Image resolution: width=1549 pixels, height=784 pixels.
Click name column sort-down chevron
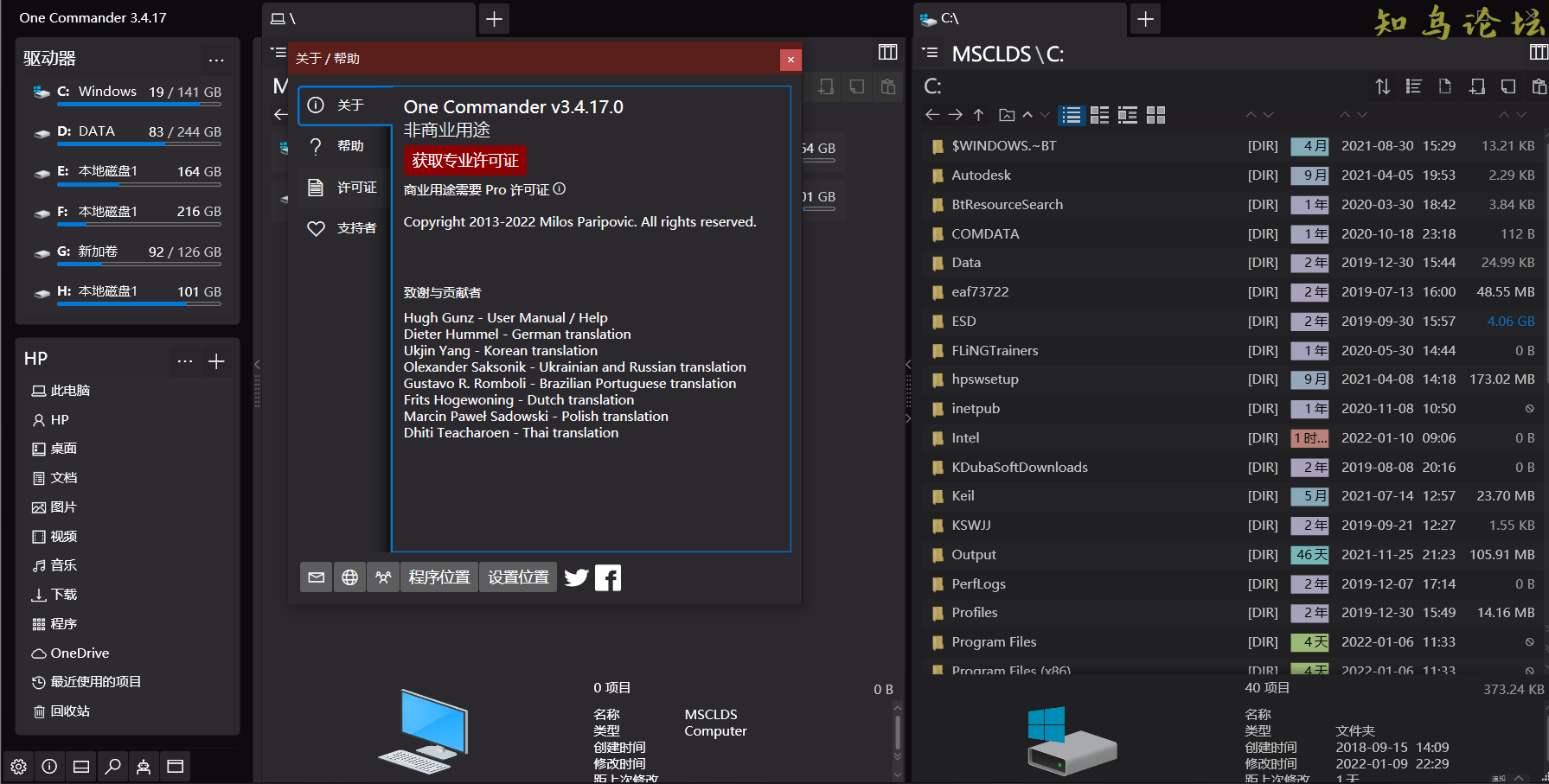pos(1268,115)
